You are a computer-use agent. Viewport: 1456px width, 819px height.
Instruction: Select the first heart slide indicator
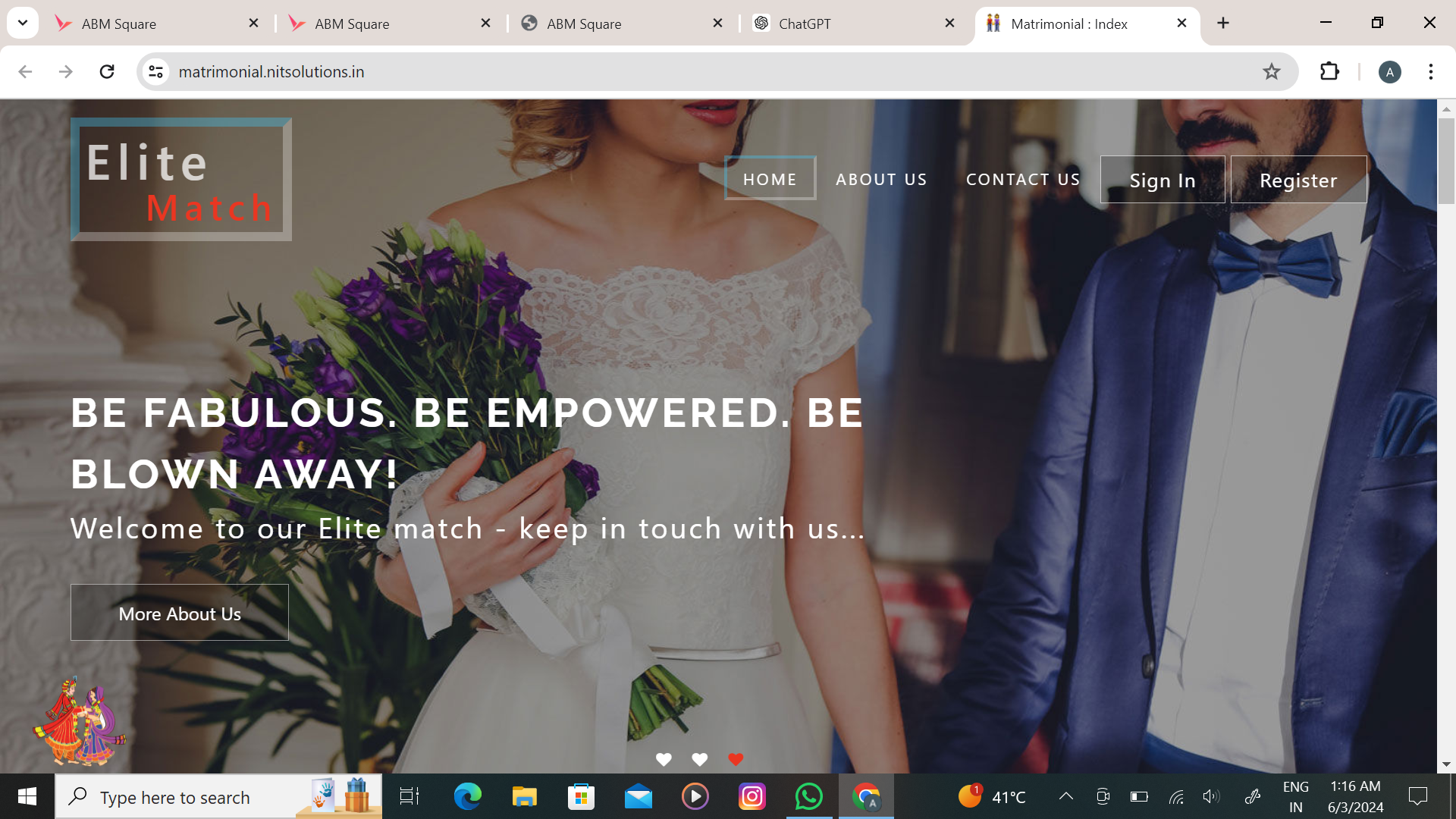click(664, 759)
